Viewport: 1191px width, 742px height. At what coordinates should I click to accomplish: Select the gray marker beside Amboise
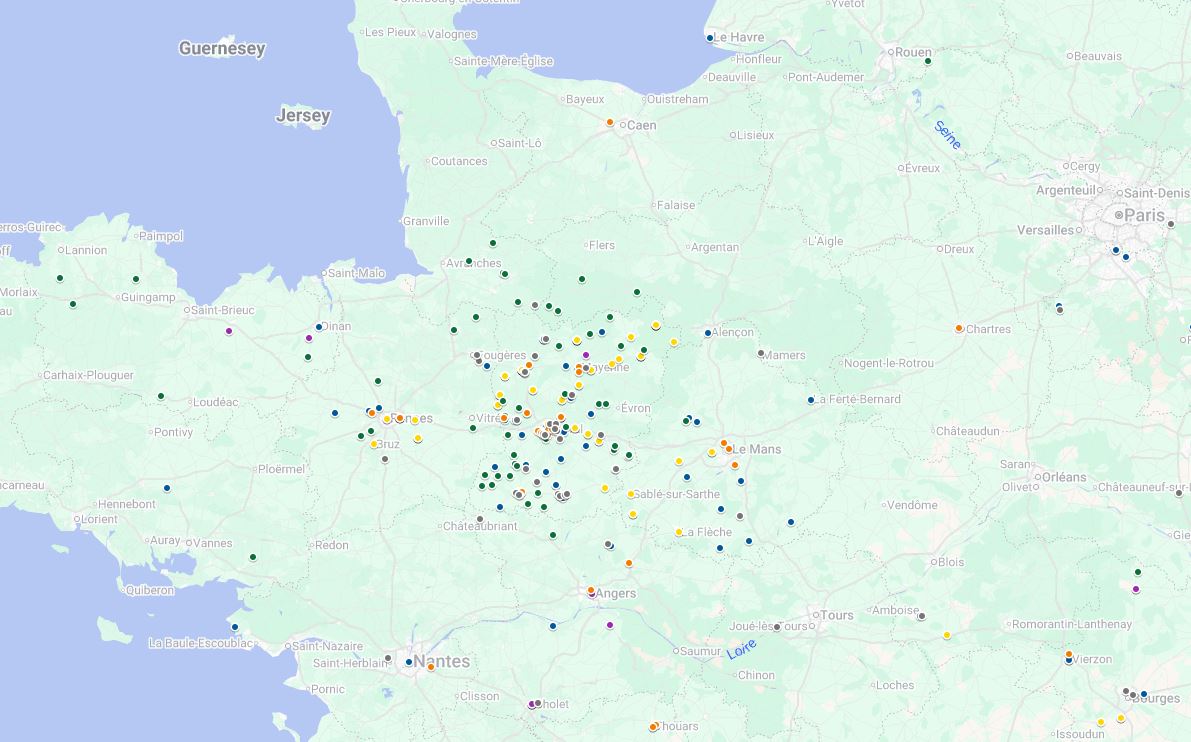coord(921,617)
